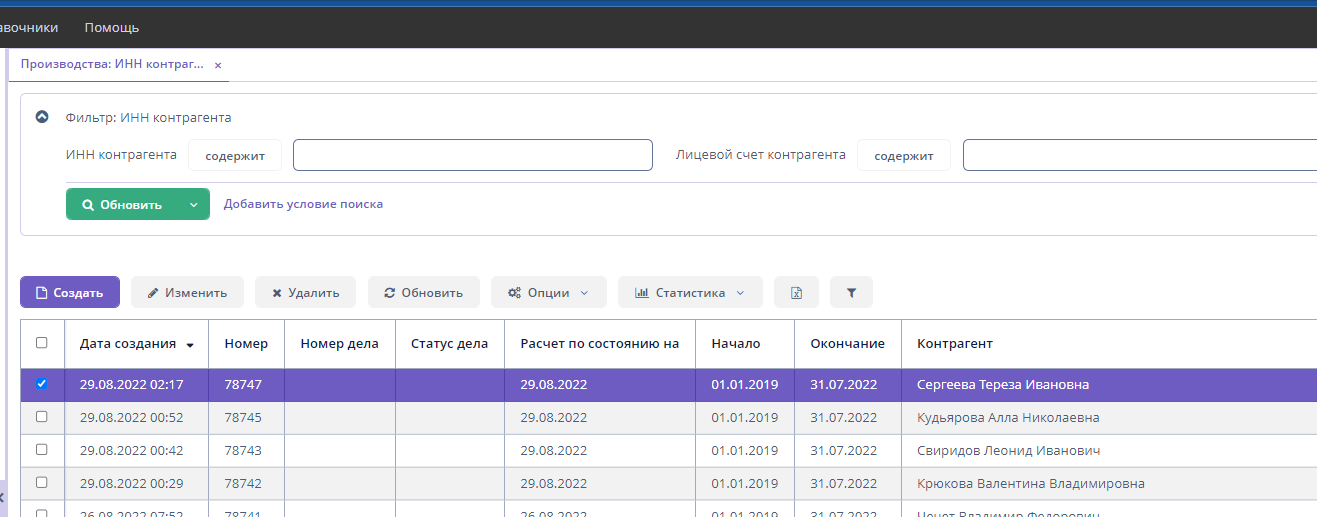This screenshot has width=1317, height=517.
Task: Click the funnel filter icon button
Action: click(851, 293)
